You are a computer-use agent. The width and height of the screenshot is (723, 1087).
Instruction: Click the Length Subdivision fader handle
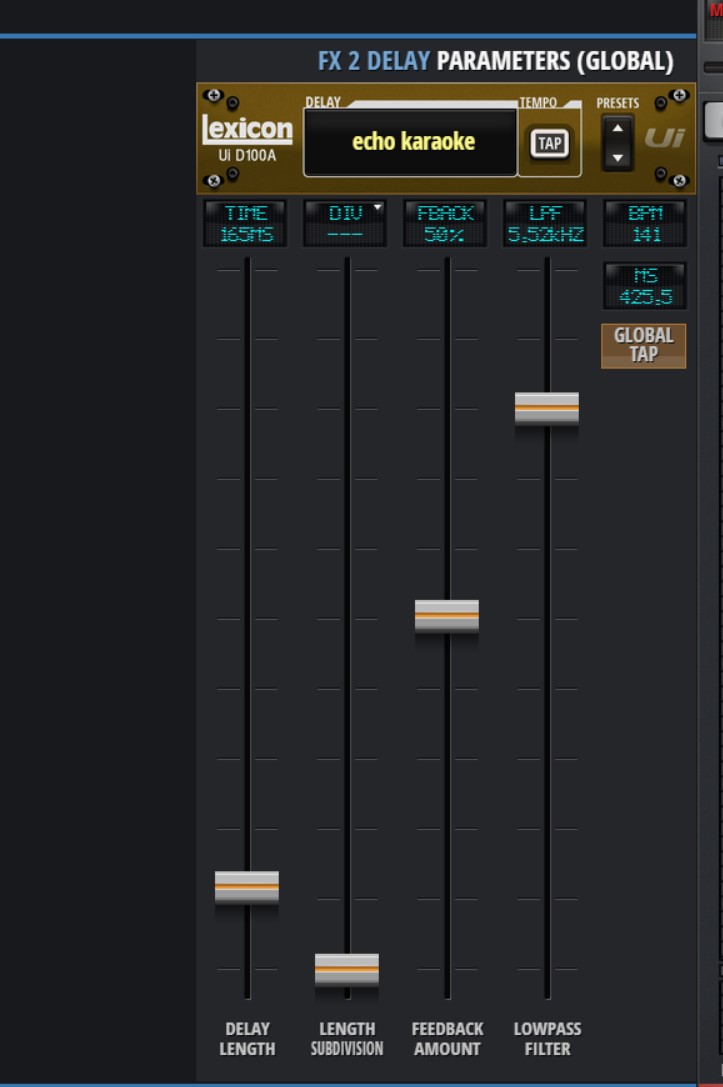(x=347, y=969)
